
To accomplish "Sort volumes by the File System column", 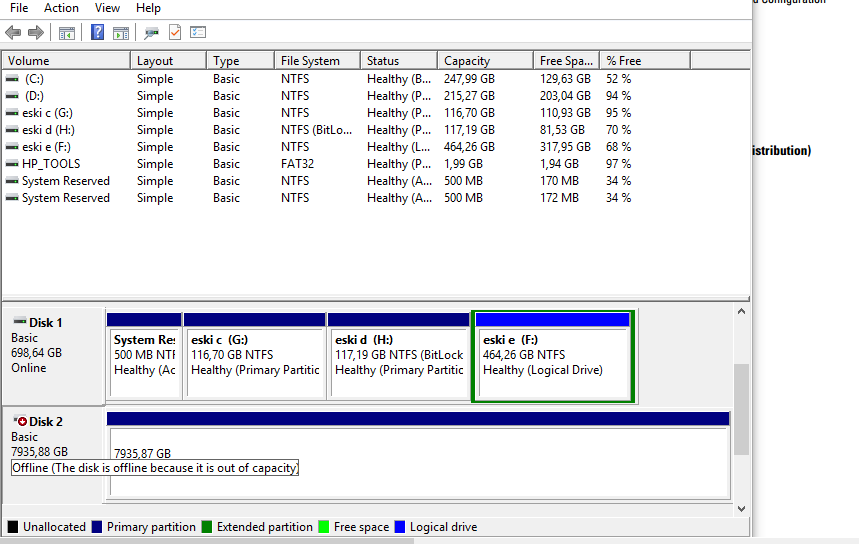I will tap(310, 61).
